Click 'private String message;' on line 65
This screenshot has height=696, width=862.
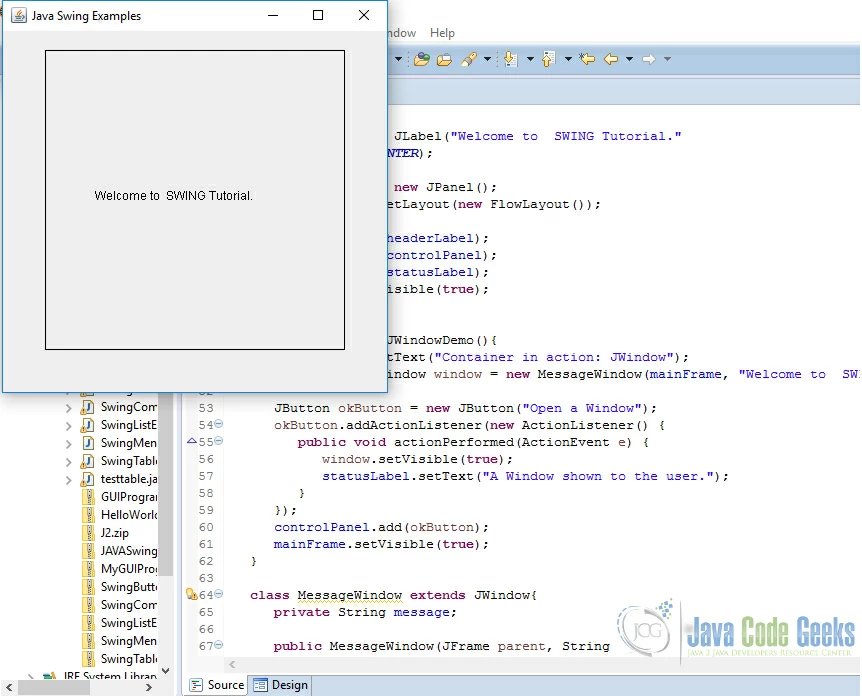tap(365, 612)
